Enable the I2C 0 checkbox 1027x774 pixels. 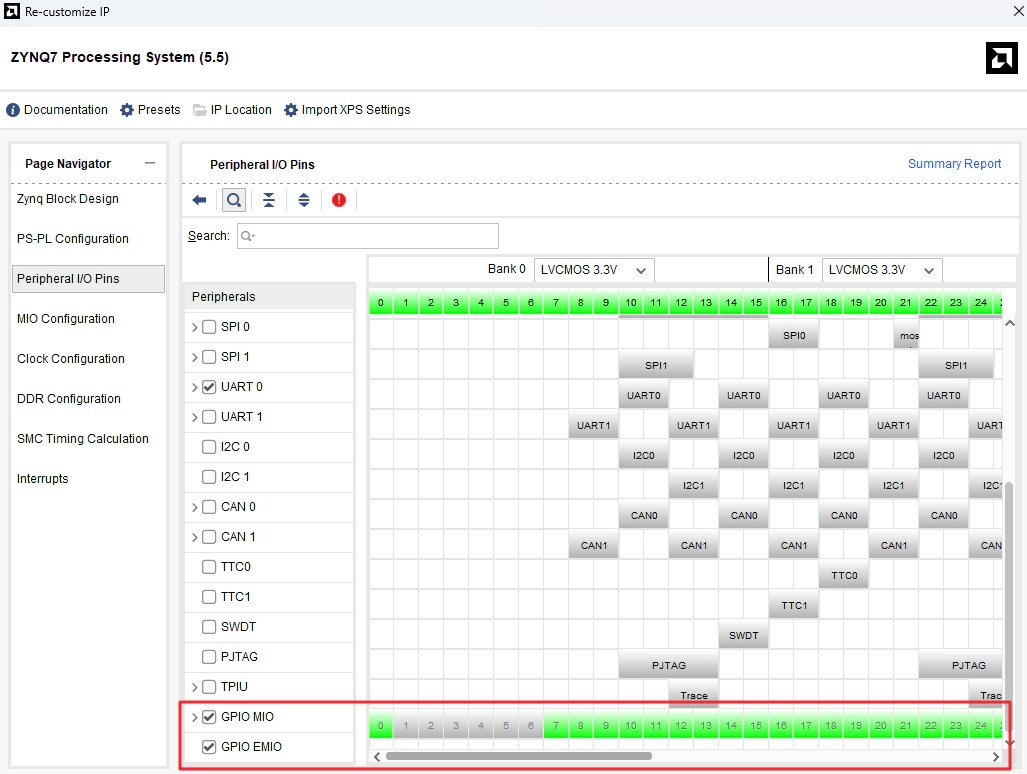[x=209, y=447]
